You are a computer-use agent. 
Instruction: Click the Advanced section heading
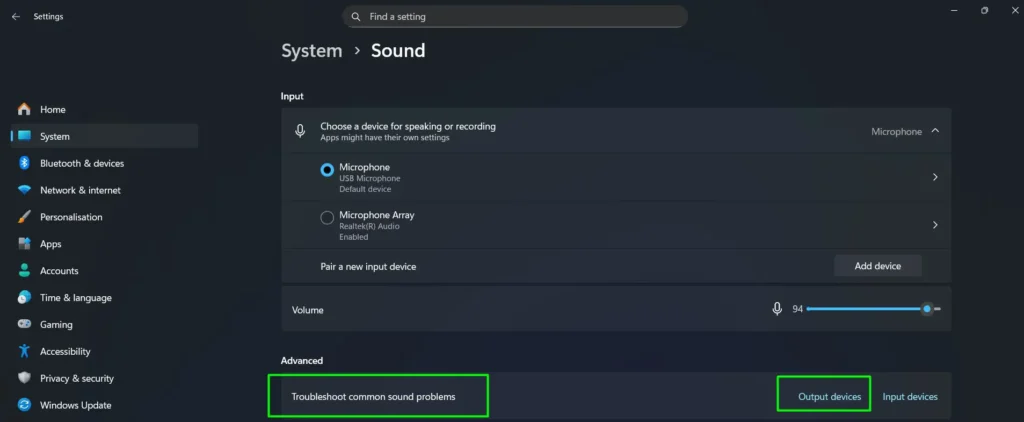(x=302, y=361)
